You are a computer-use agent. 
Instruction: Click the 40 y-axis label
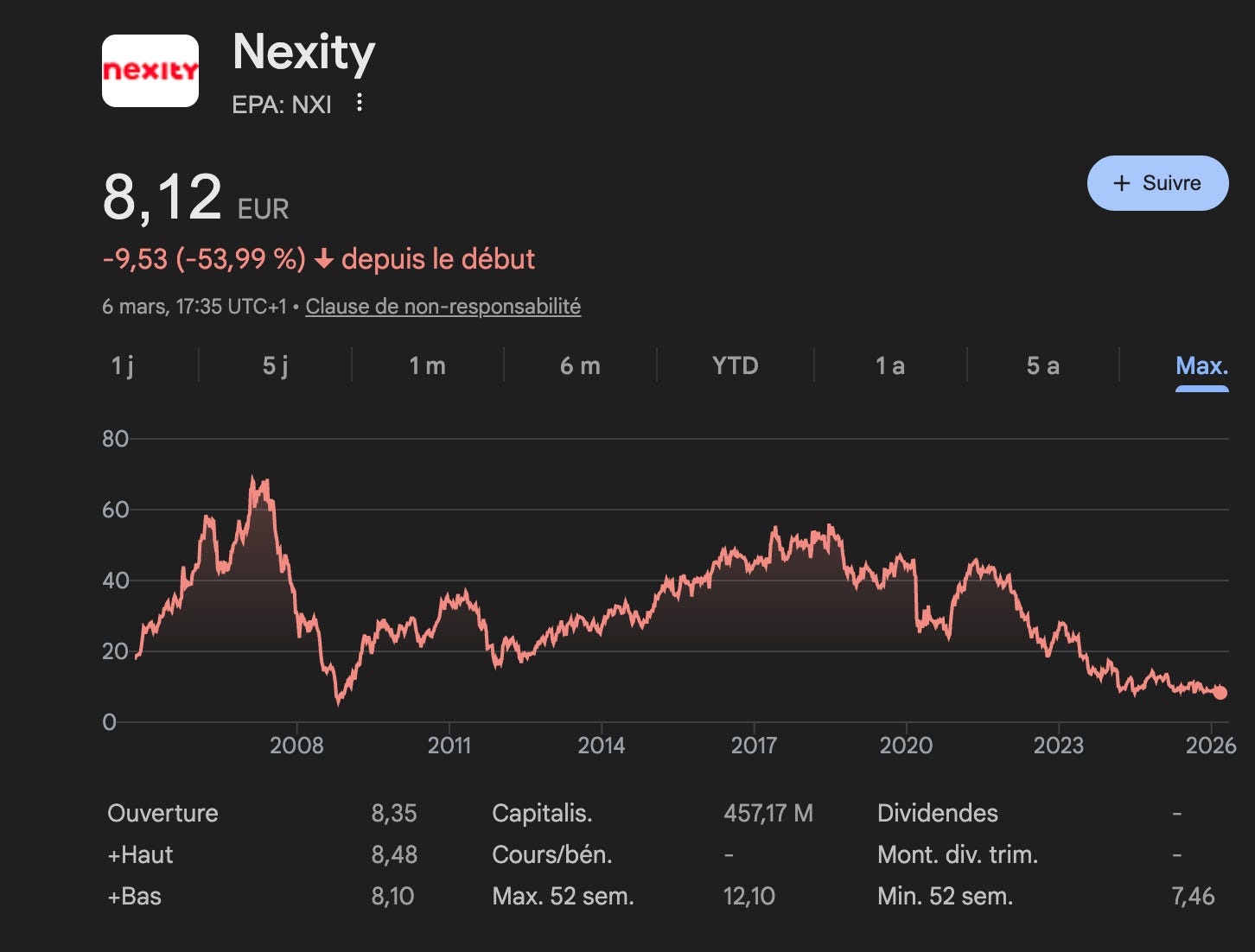115,581
